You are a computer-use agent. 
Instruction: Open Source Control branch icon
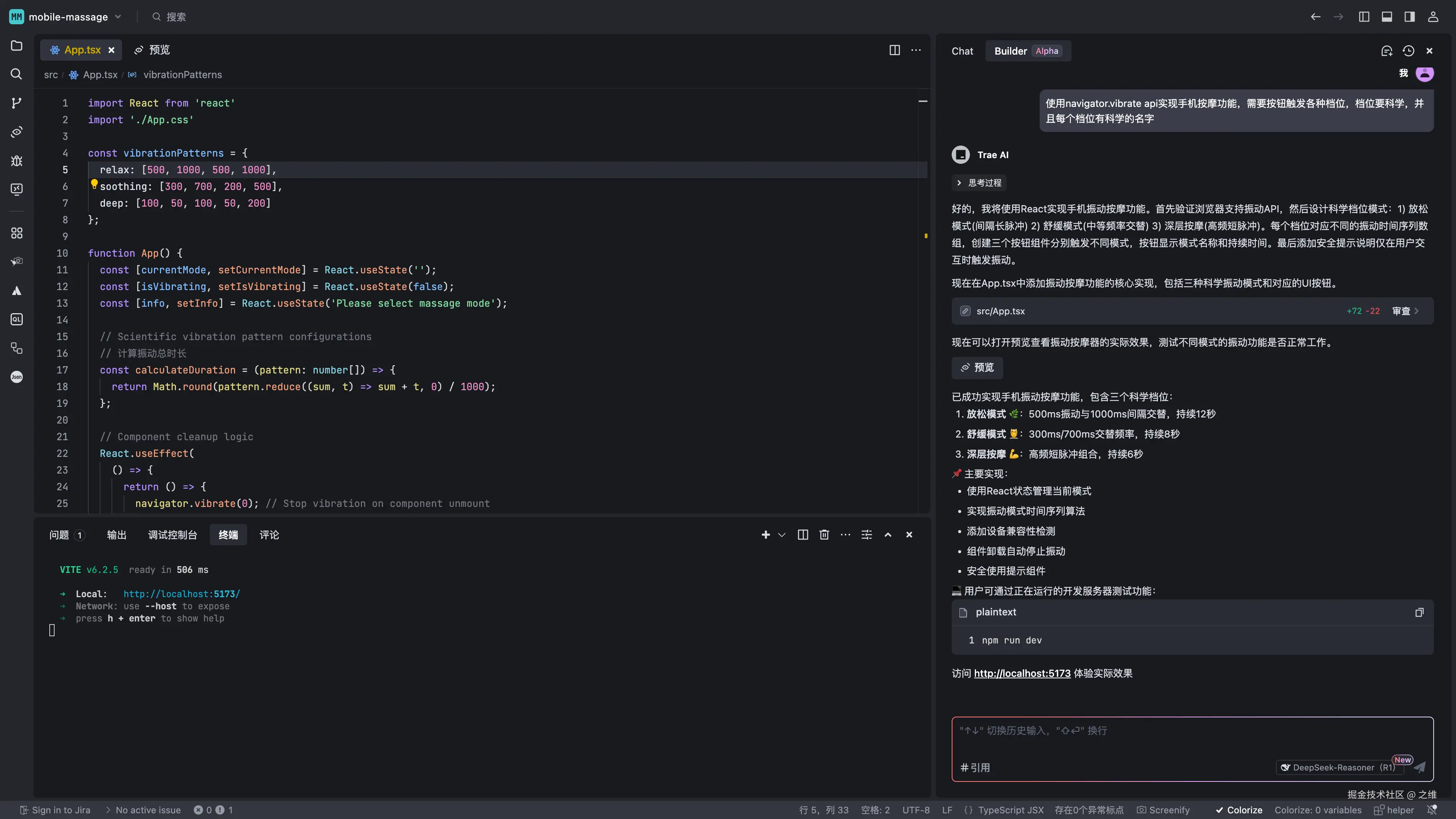tap(16, 103)
